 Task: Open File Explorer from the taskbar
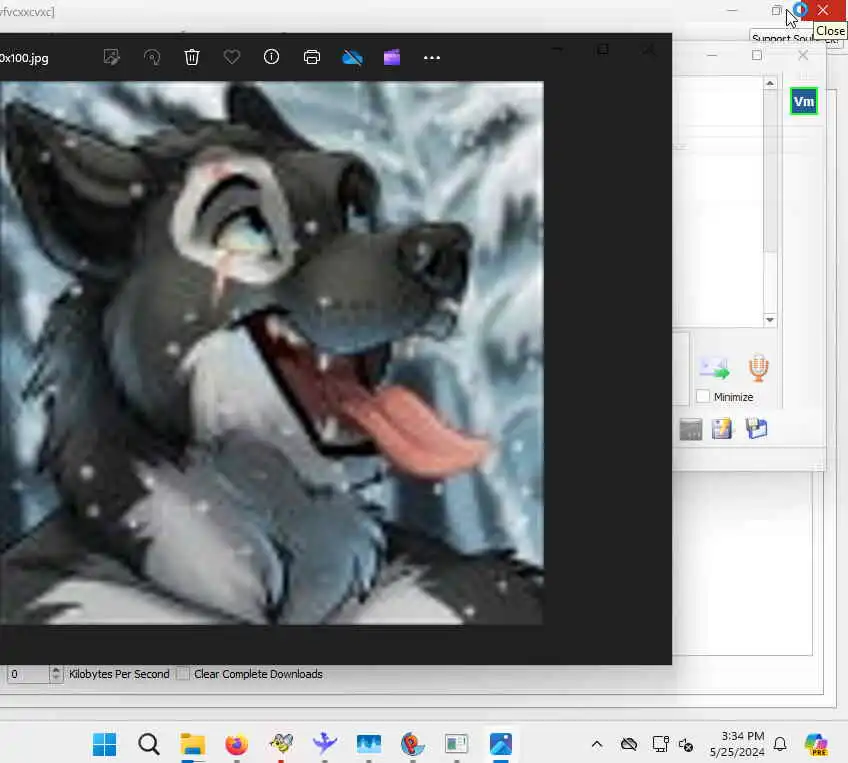pos(193,745)
